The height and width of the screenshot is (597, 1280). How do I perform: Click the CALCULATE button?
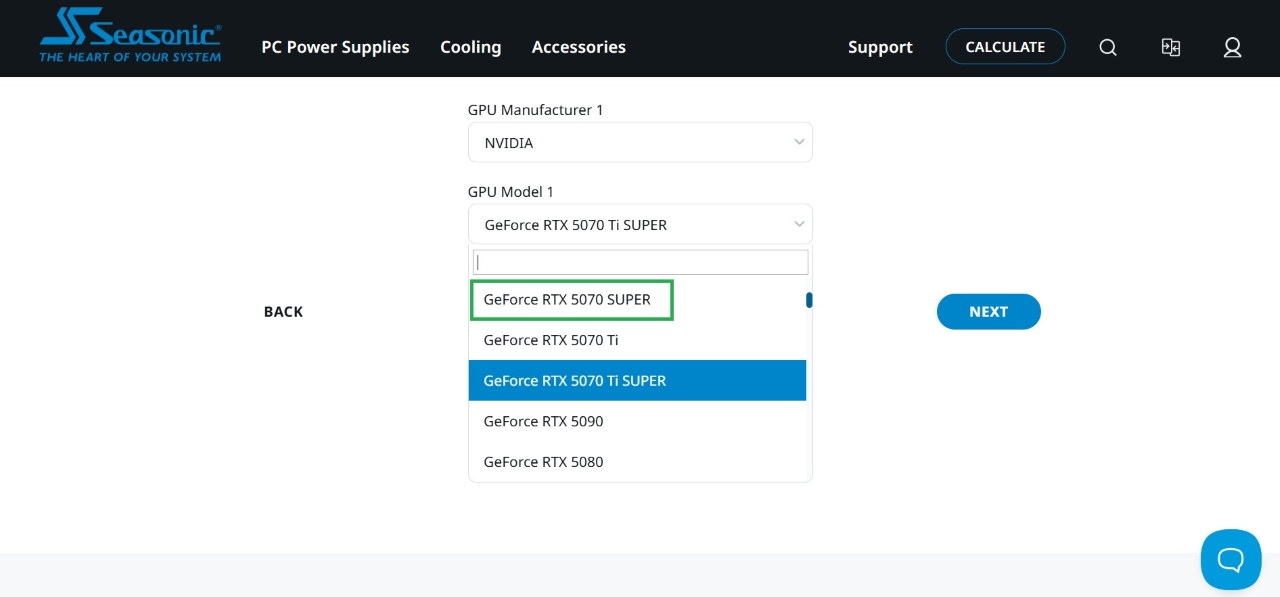coord(1005,46)
